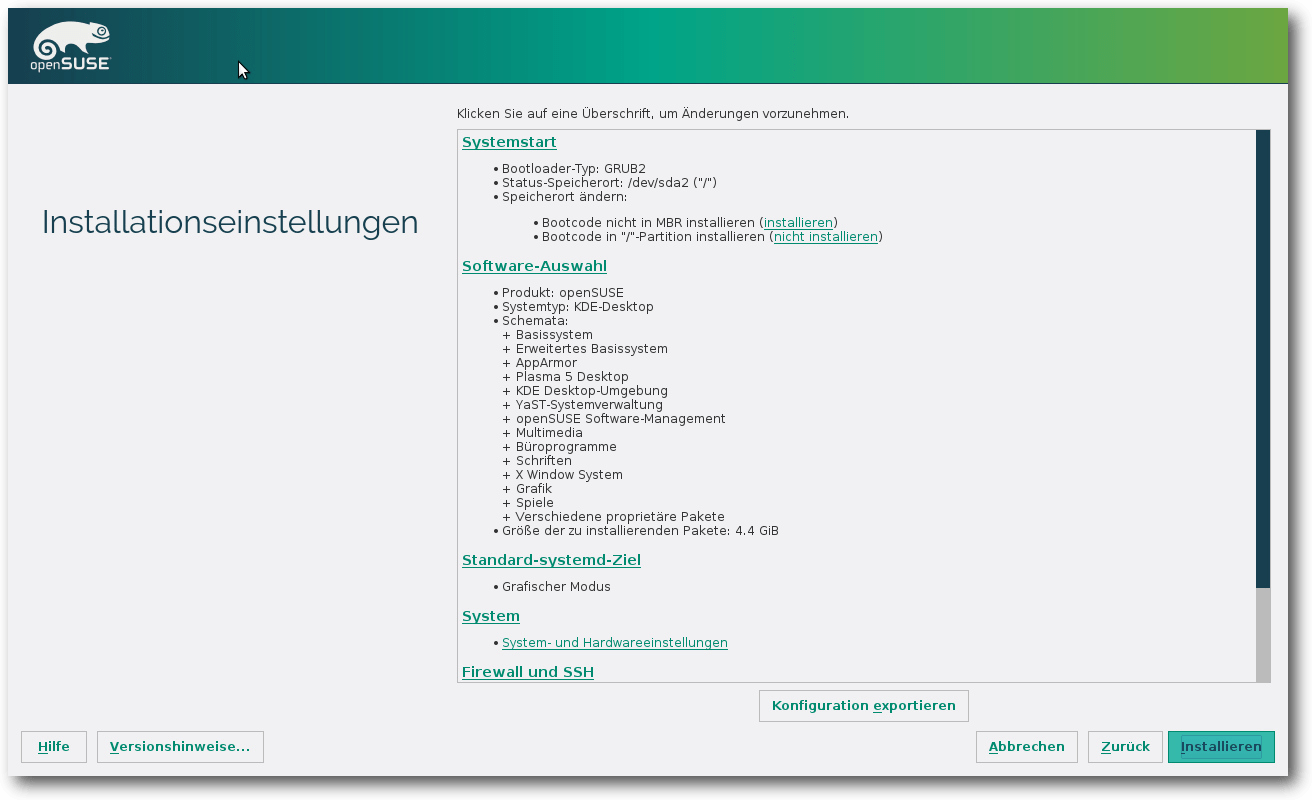Click '+ Multimedia' pattern row
Viewport: 1312px width, 800px height.
[542, 433]
